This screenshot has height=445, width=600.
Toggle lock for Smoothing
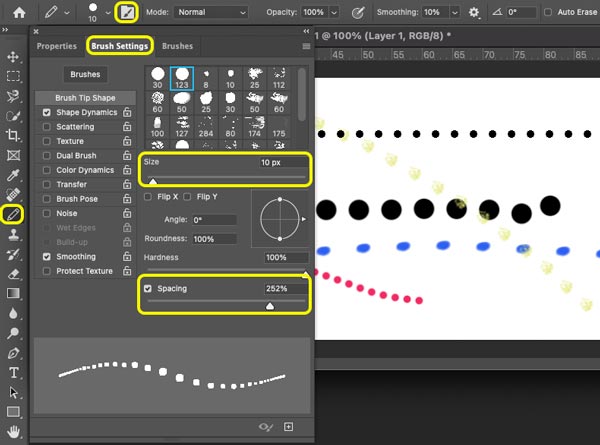[127, 256]
